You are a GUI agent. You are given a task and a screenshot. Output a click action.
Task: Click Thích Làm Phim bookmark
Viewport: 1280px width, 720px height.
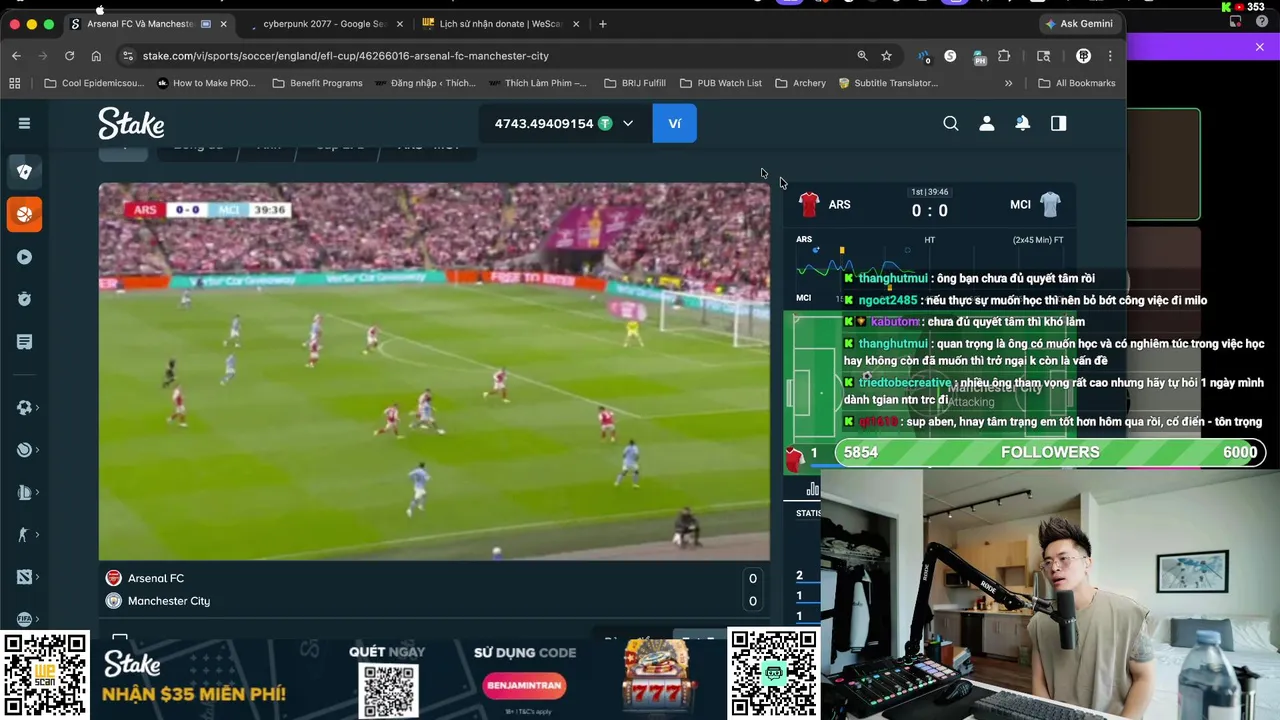pos(538,83)
